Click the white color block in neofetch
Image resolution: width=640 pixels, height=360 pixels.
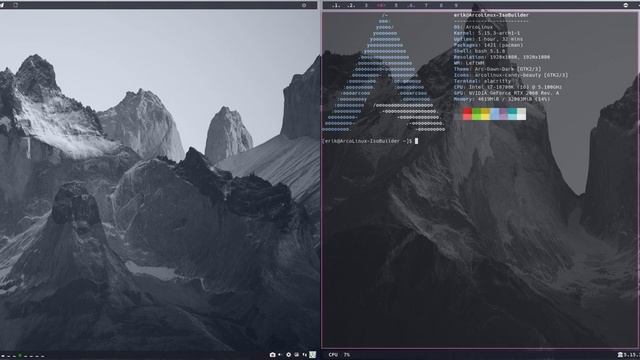pyautogui.click(x=521, y=114)
